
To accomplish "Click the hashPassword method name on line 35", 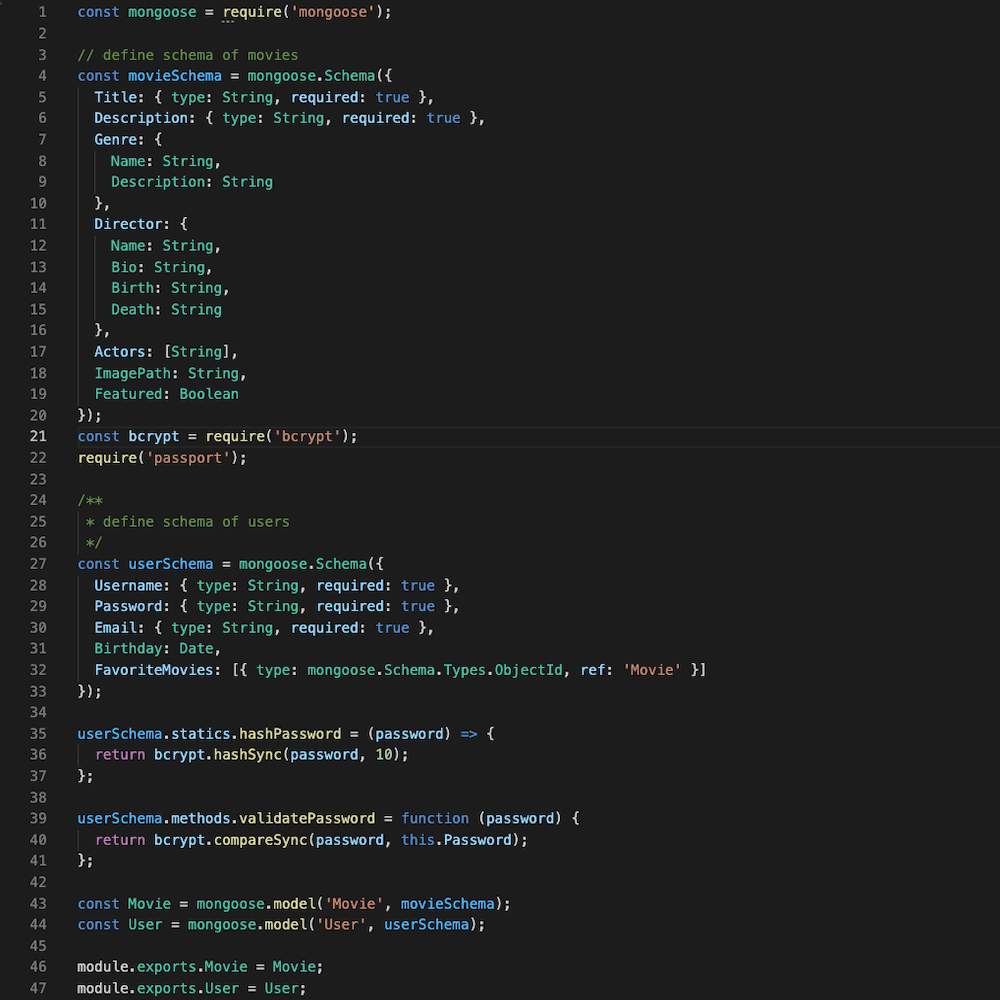I will [290, 733].
